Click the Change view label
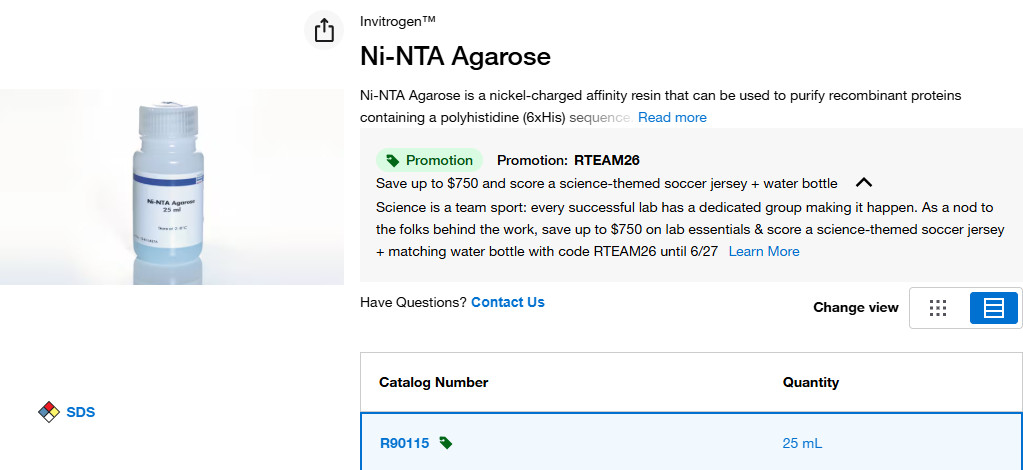Viewport: 1023px width, 470px height. [855, 307]
